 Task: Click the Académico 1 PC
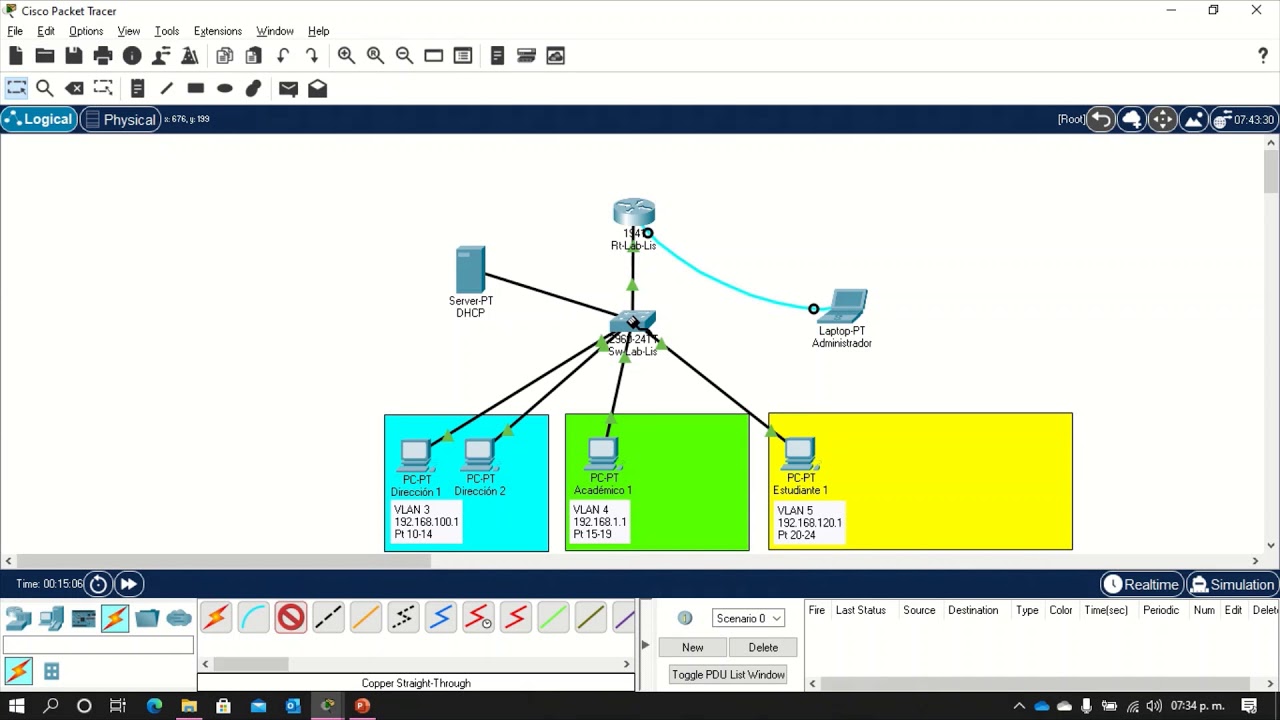603,454
